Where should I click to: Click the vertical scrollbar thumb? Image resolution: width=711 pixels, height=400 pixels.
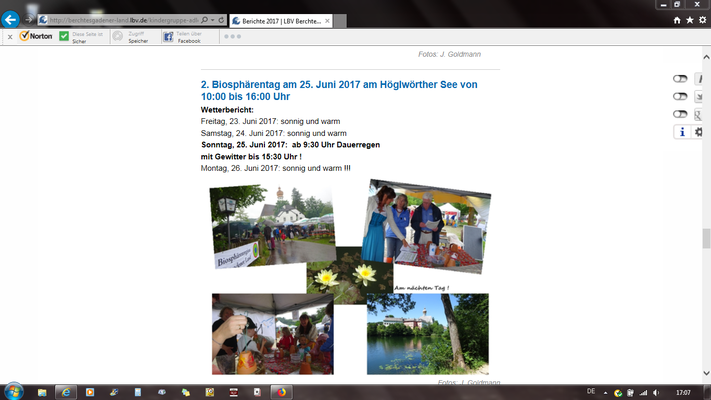[x=706, y=239]
